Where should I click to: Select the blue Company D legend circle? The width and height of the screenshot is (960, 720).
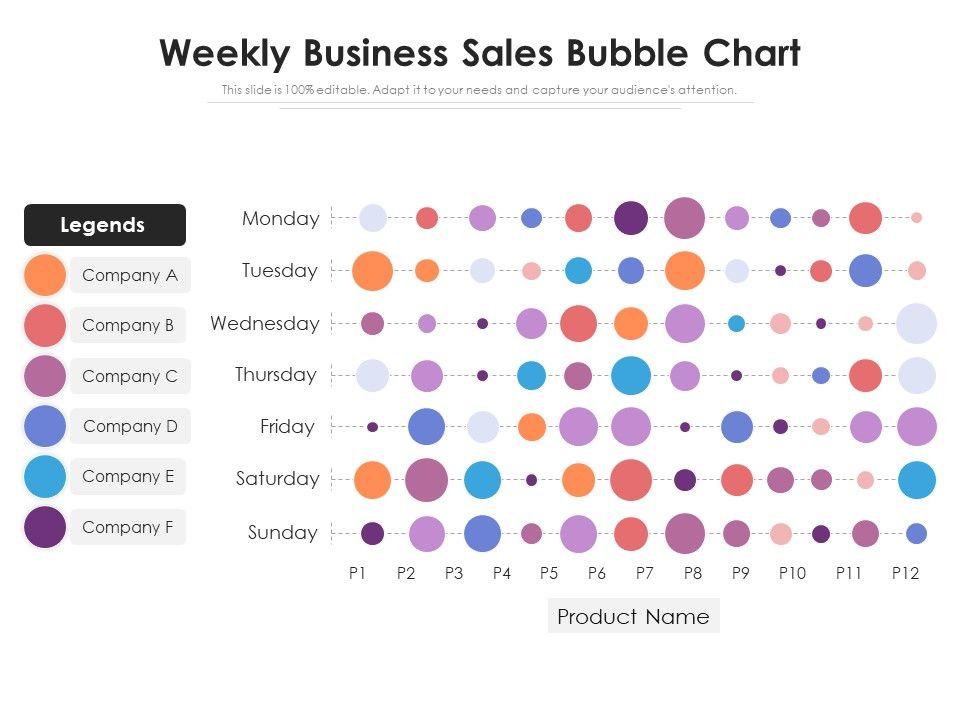tap(45, 426)
